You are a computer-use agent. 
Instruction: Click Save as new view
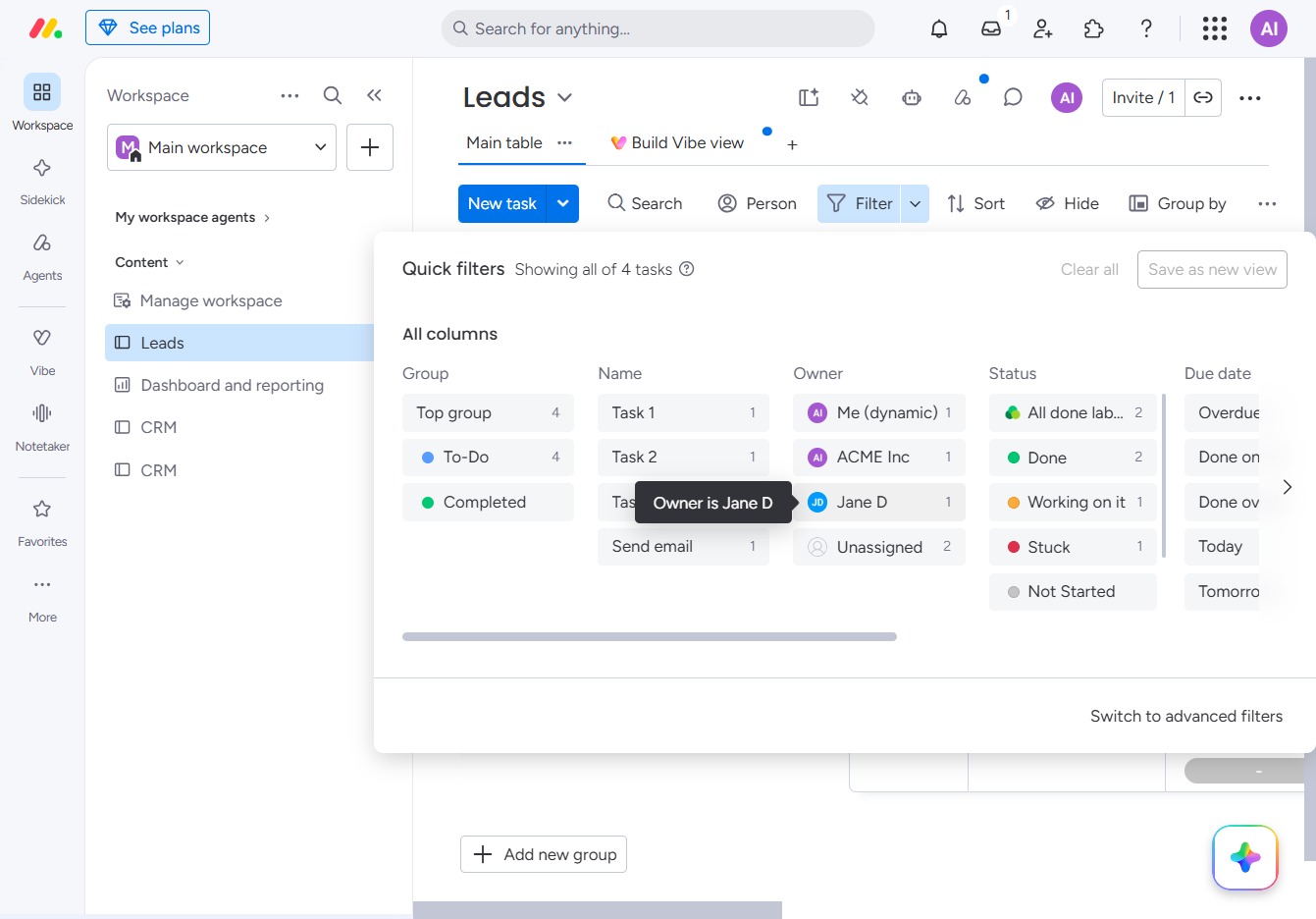point(1212,269)
